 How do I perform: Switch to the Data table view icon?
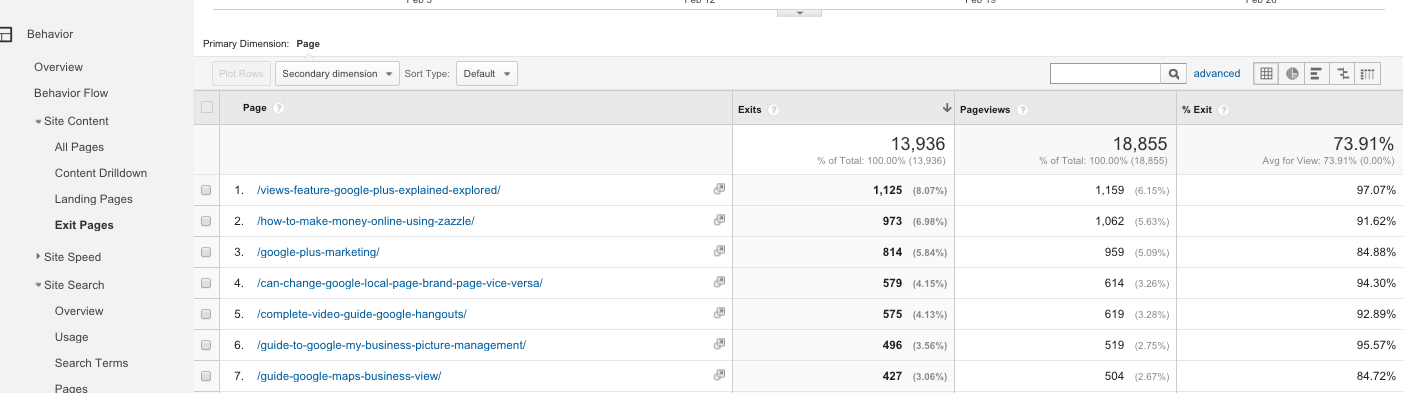[x=1266, y=73]
